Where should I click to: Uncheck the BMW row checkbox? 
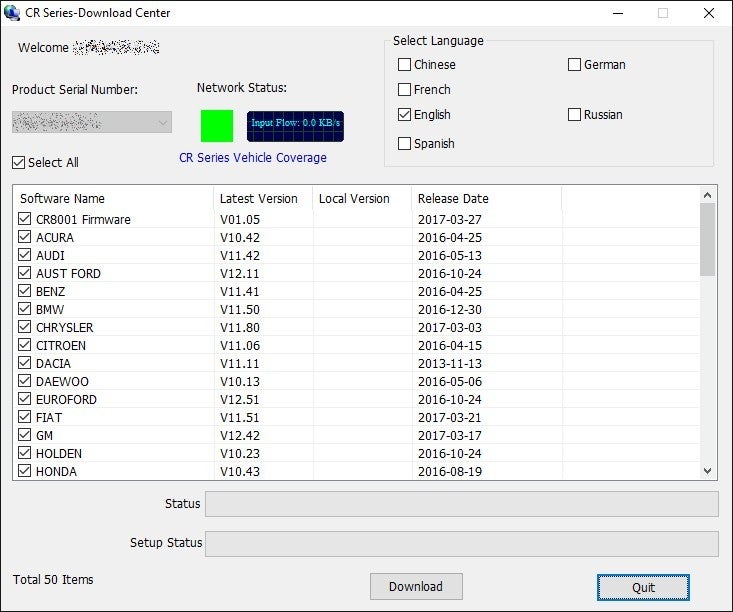click(x=24, y=309)
